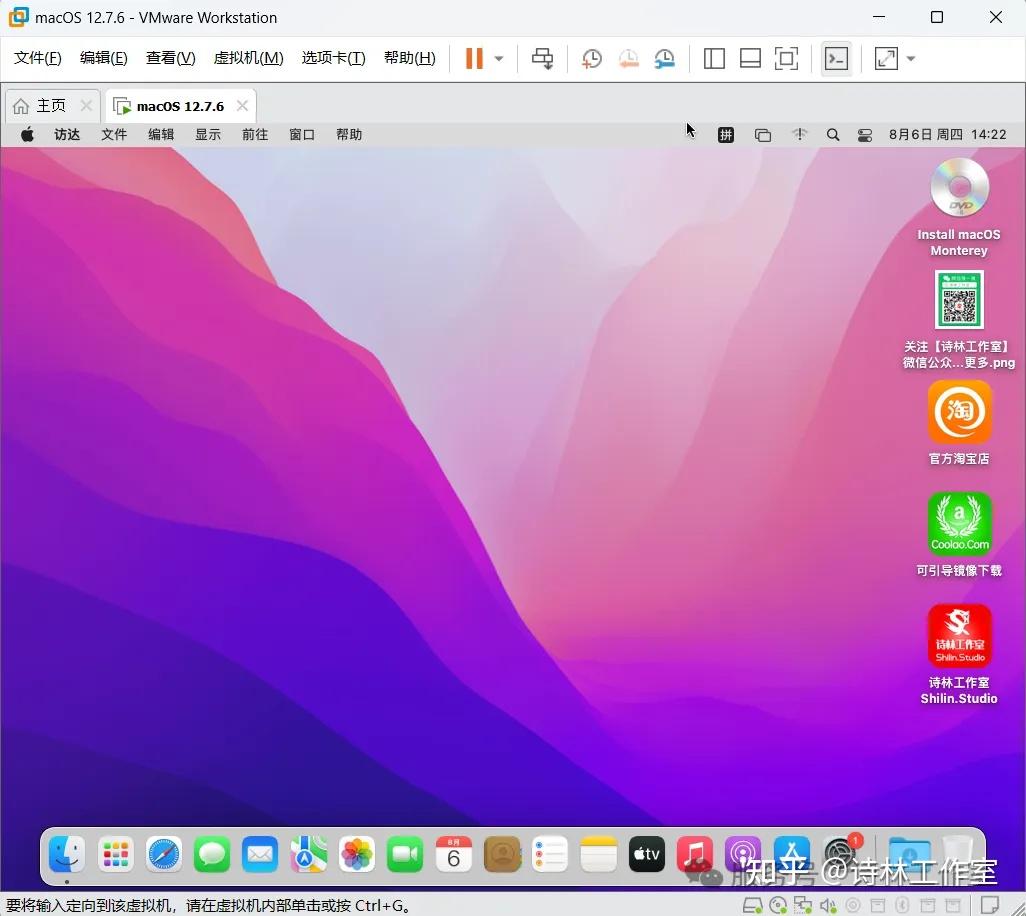Viewport: 1026px width, 916px height.
Task: Open the macOS 编辑 menu
Action: (161, 135)
